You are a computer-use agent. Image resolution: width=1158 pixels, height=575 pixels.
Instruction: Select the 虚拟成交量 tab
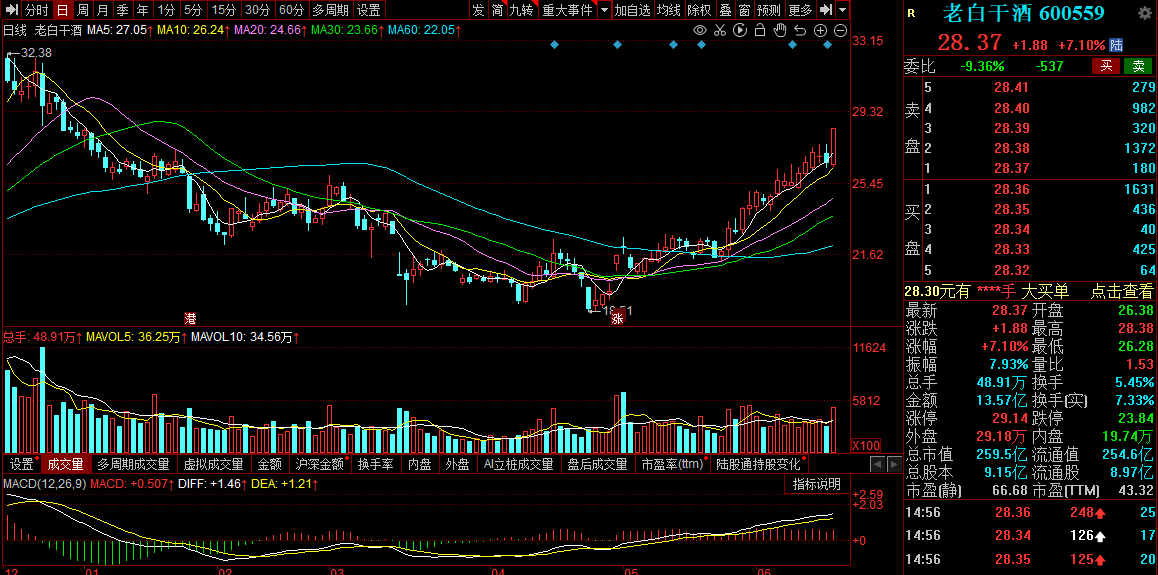coord(213,464)
